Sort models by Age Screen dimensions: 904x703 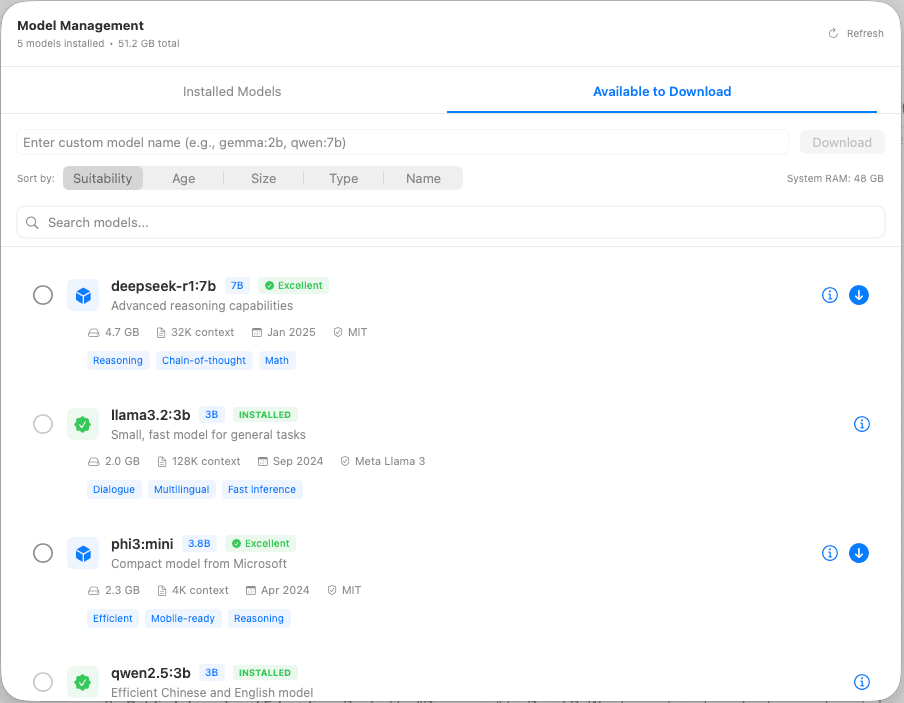(183, 178)
